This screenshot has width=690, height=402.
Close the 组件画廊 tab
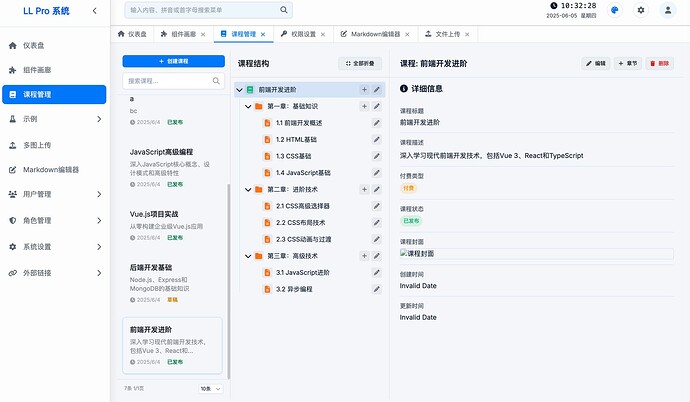point(203,34)
